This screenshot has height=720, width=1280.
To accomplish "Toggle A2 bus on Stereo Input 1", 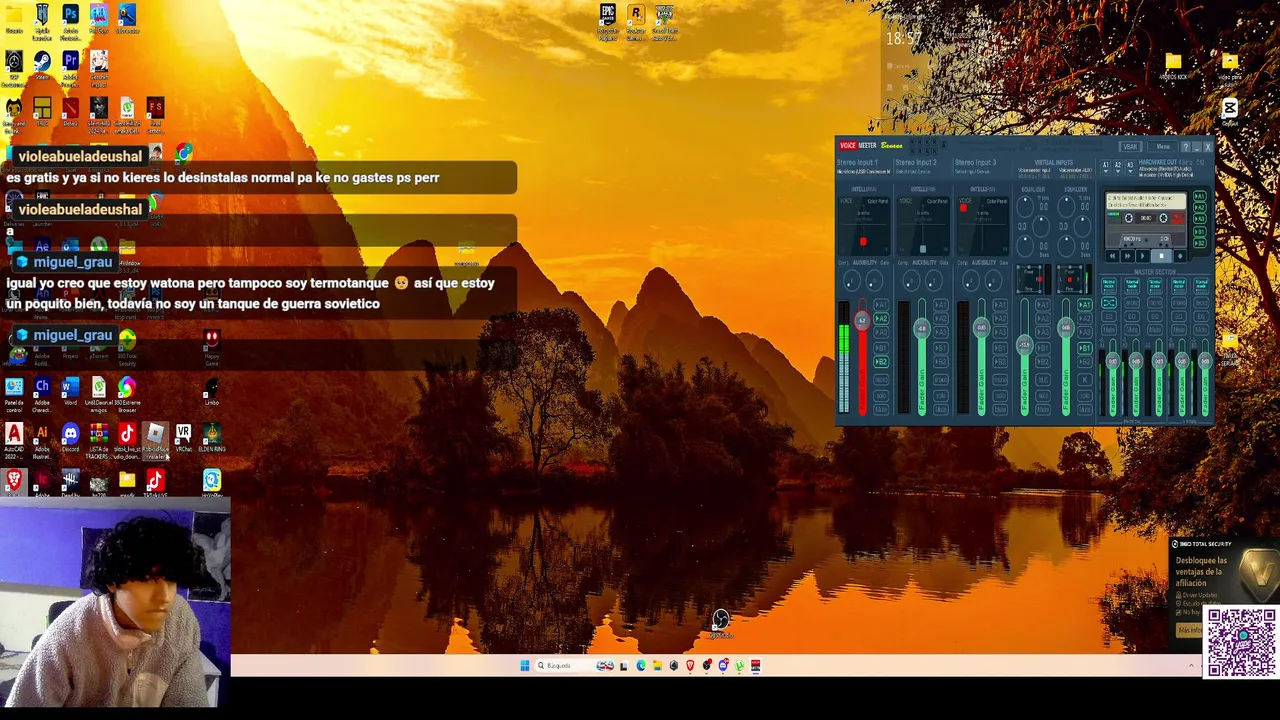I will 881,318.
